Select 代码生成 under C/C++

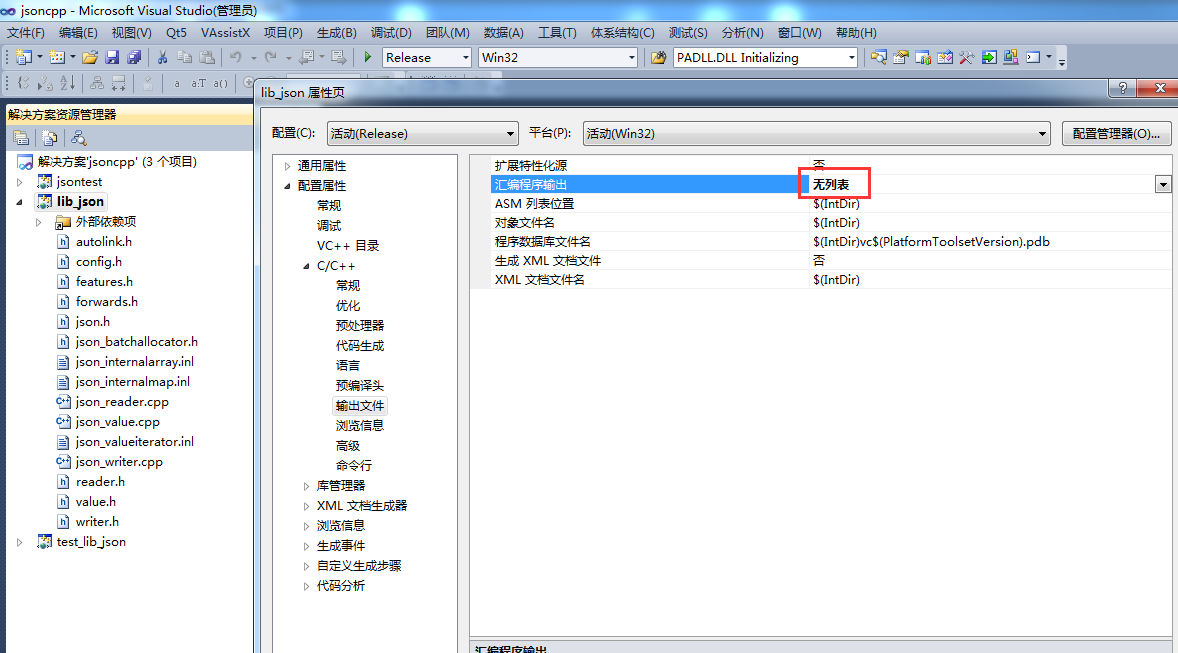(x=360, y=346)
